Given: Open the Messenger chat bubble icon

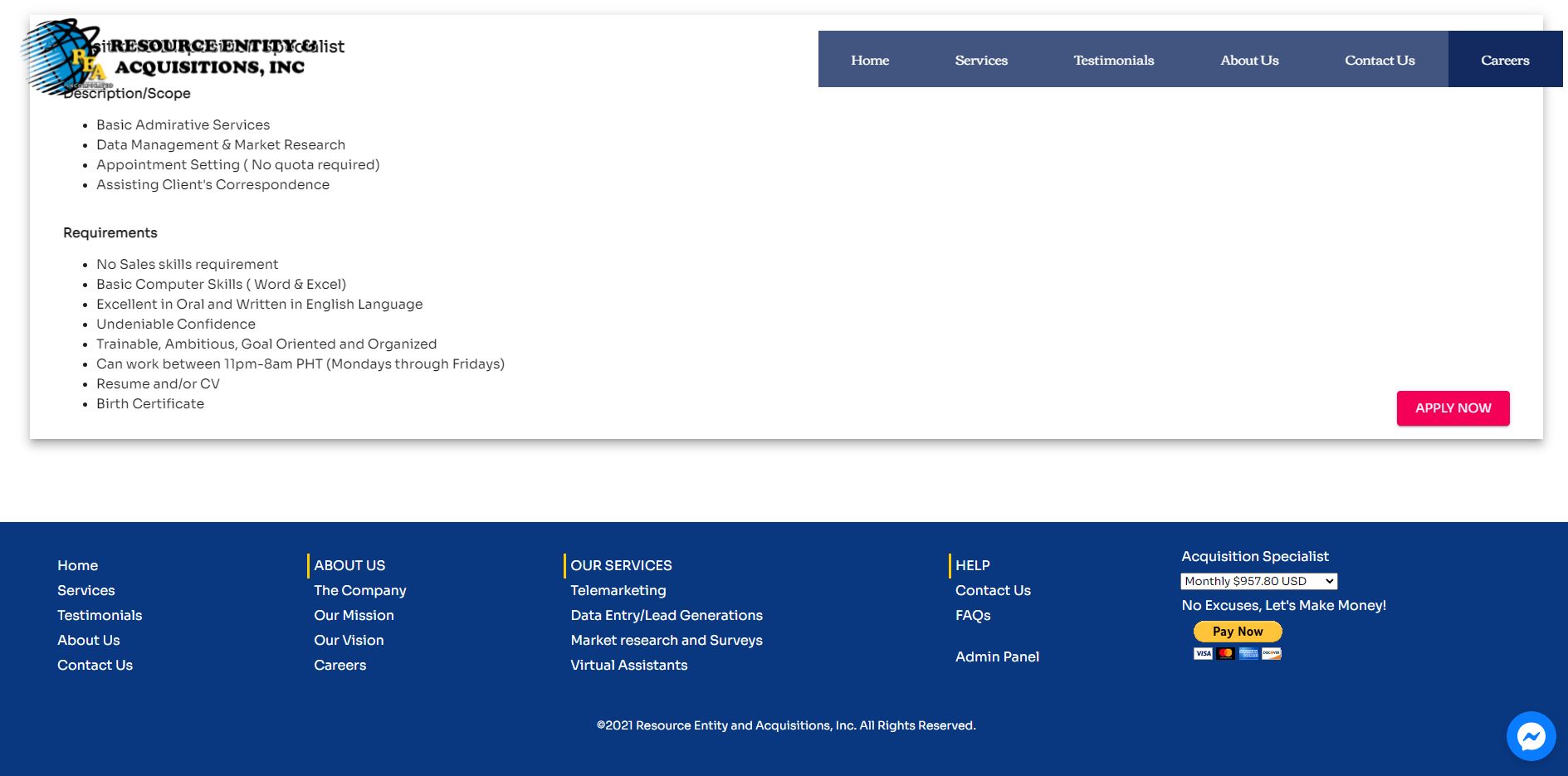Looking at the screenshot, I should coord(1531,735).
